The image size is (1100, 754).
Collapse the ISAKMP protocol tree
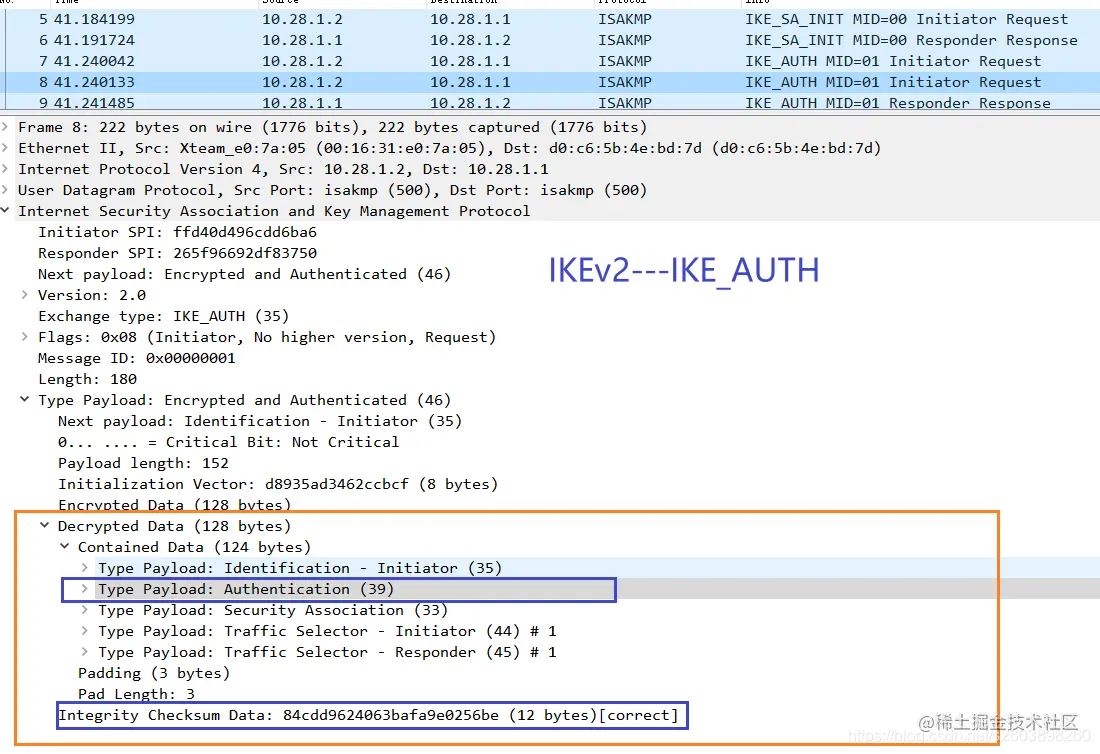coord(6,210)
